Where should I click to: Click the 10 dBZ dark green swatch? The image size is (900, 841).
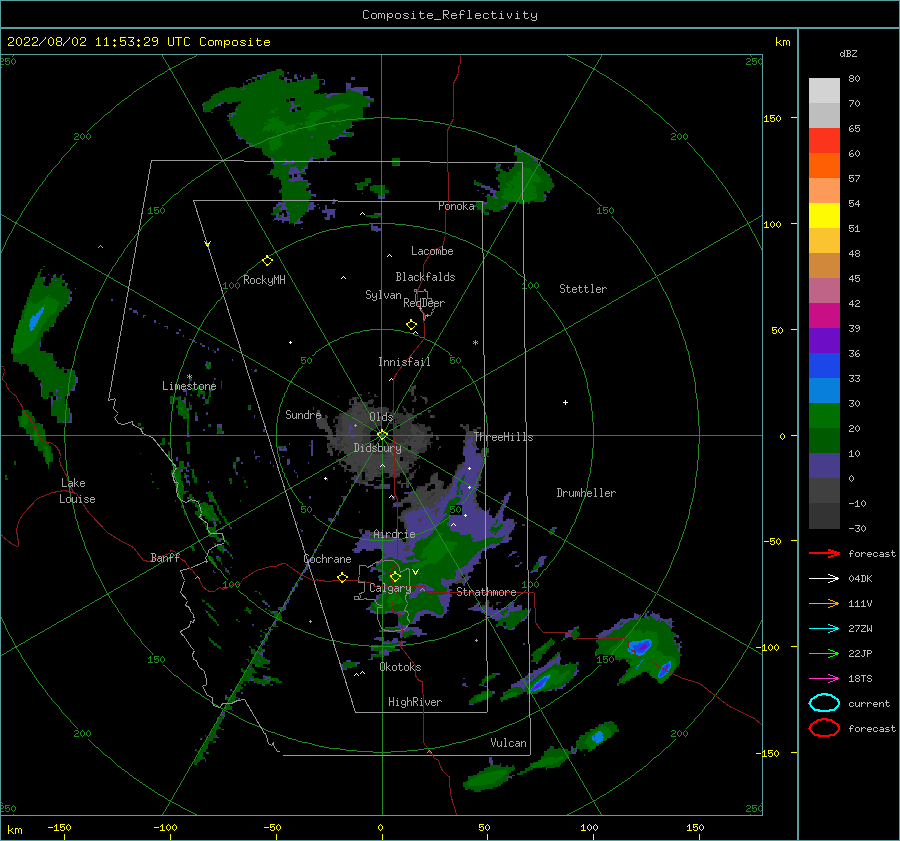824,441
